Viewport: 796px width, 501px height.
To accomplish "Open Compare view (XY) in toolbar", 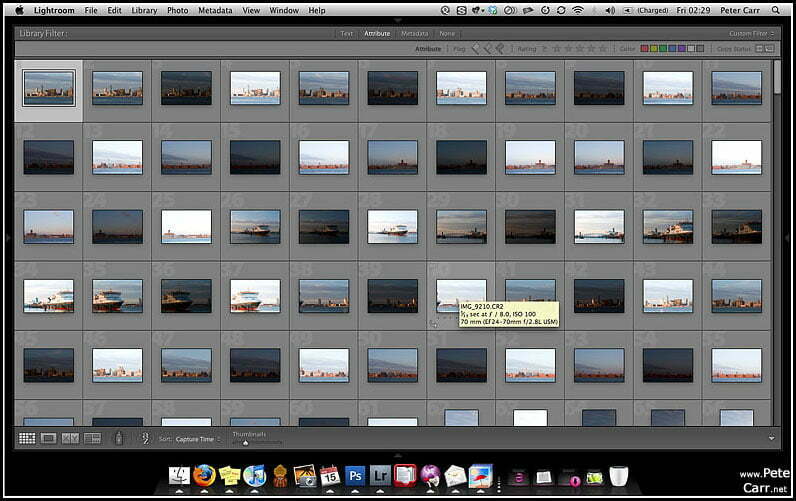I will click(x=70, y=438).
